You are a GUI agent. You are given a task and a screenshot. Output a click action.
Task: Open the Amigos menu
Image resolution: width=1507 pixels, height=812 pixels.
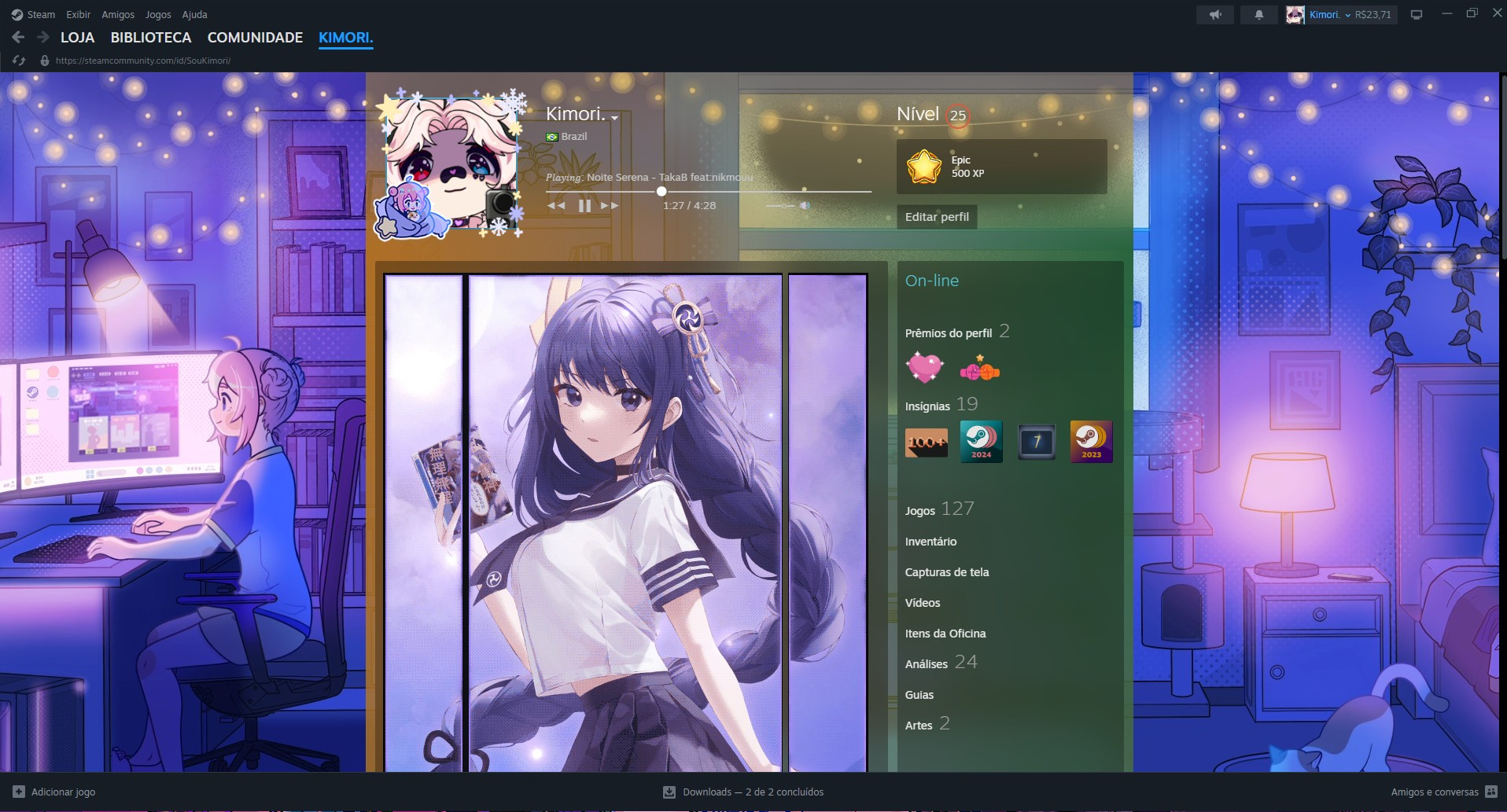click(118, 14)
